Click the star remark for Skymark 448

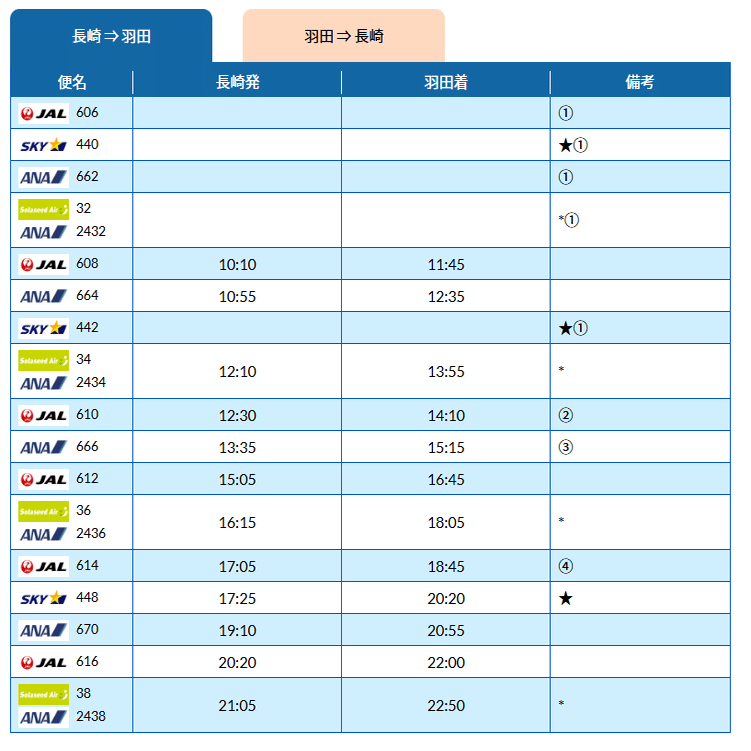tap(565, 598)
